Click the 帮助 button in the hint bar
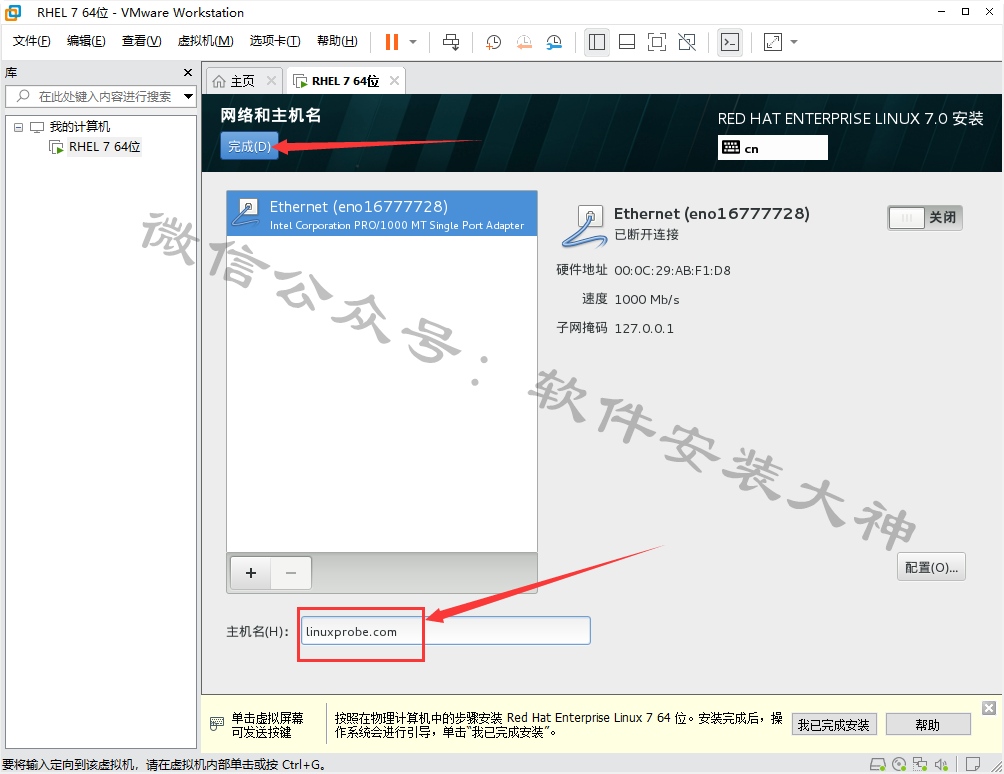The width and height of the screenshot is (1004, 774). click(x=928, y=725)
